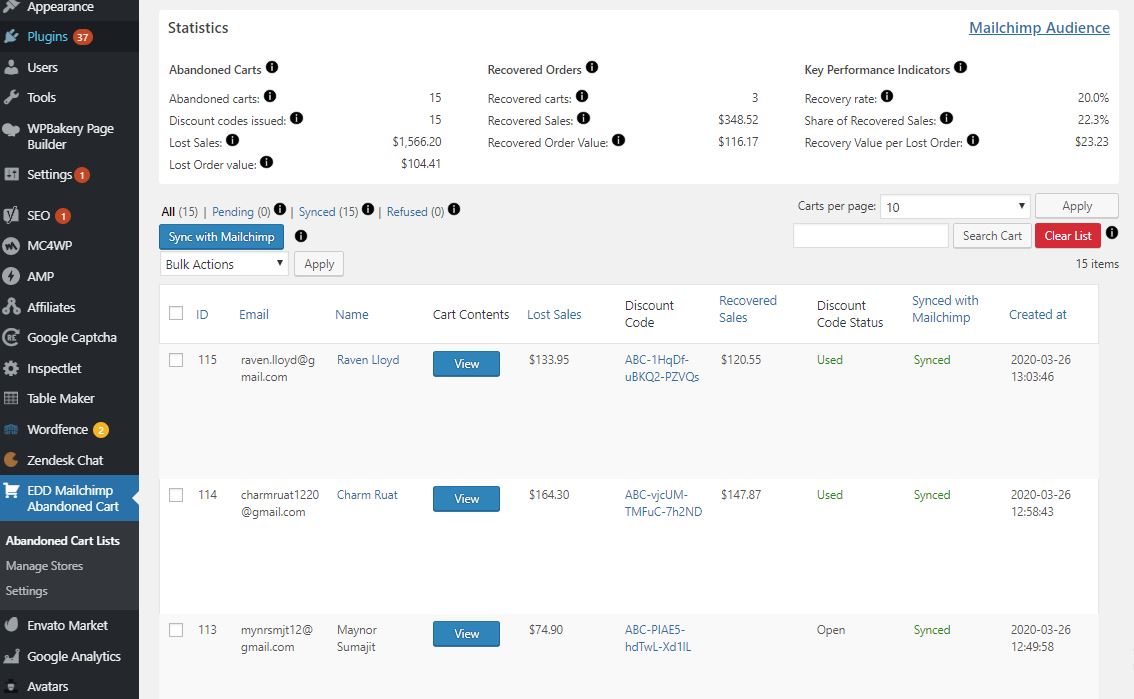The width and height of the screenshot is (1134, 699).
Task: Click Sync with Mailchimp button
Action: 221,236
